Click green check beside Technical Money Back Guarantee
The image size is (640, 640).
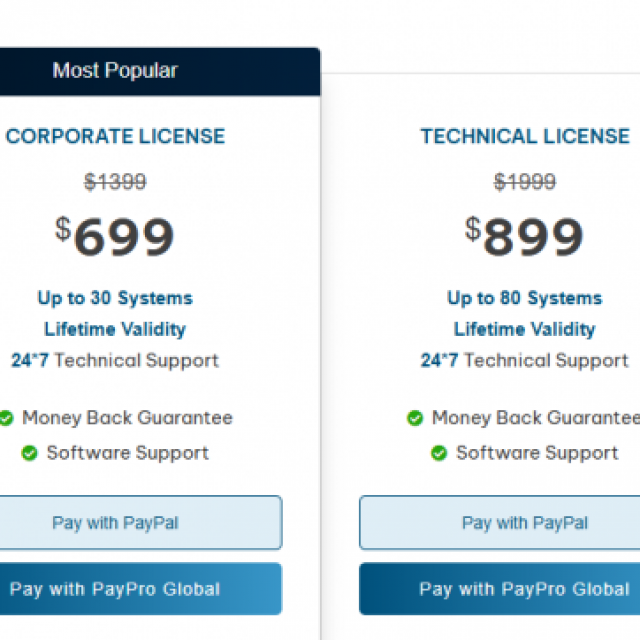point(415,418)
